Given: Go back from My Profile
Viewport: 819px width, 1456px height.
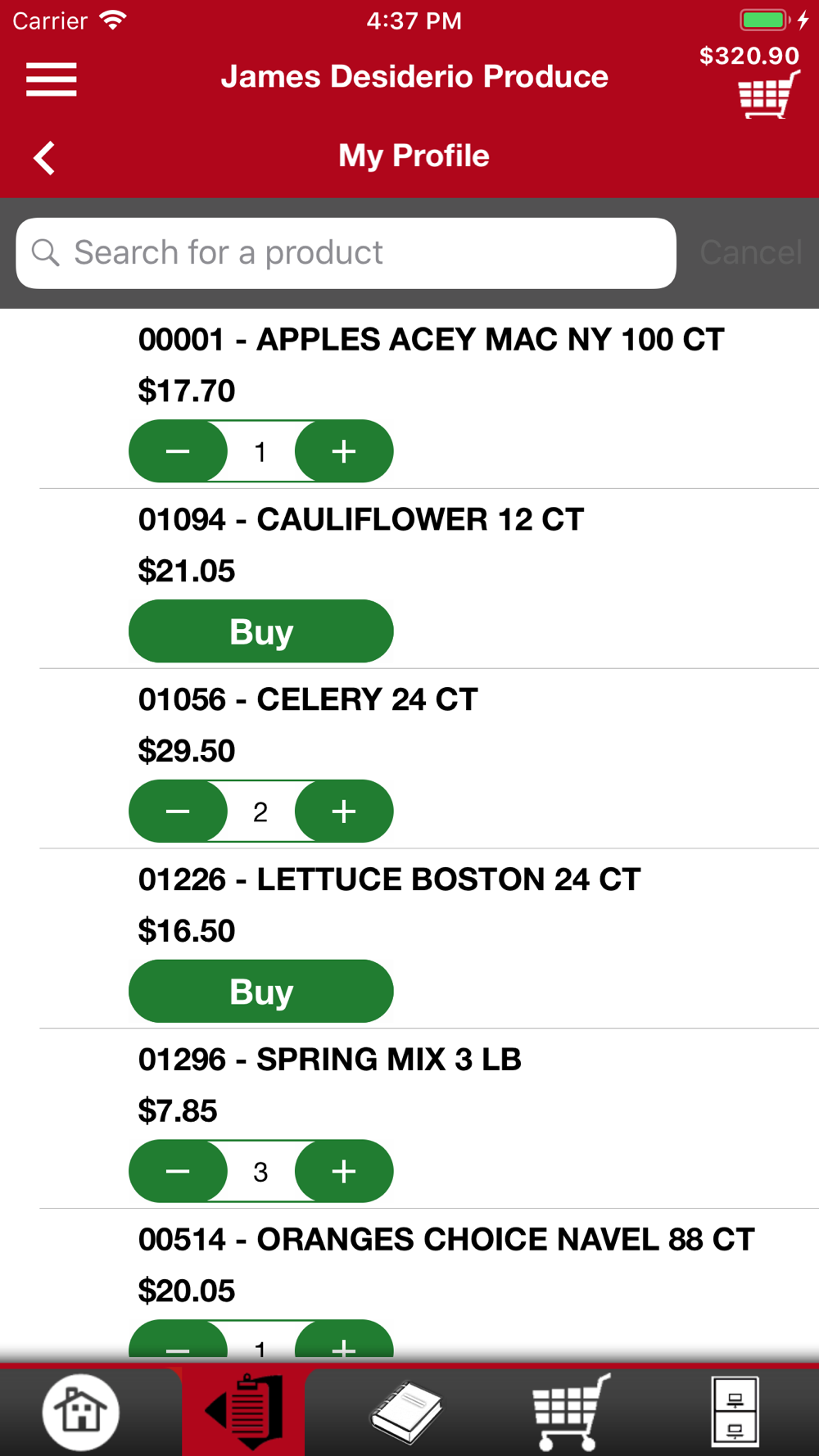Looking at the screenshot, I should (44, 157).
